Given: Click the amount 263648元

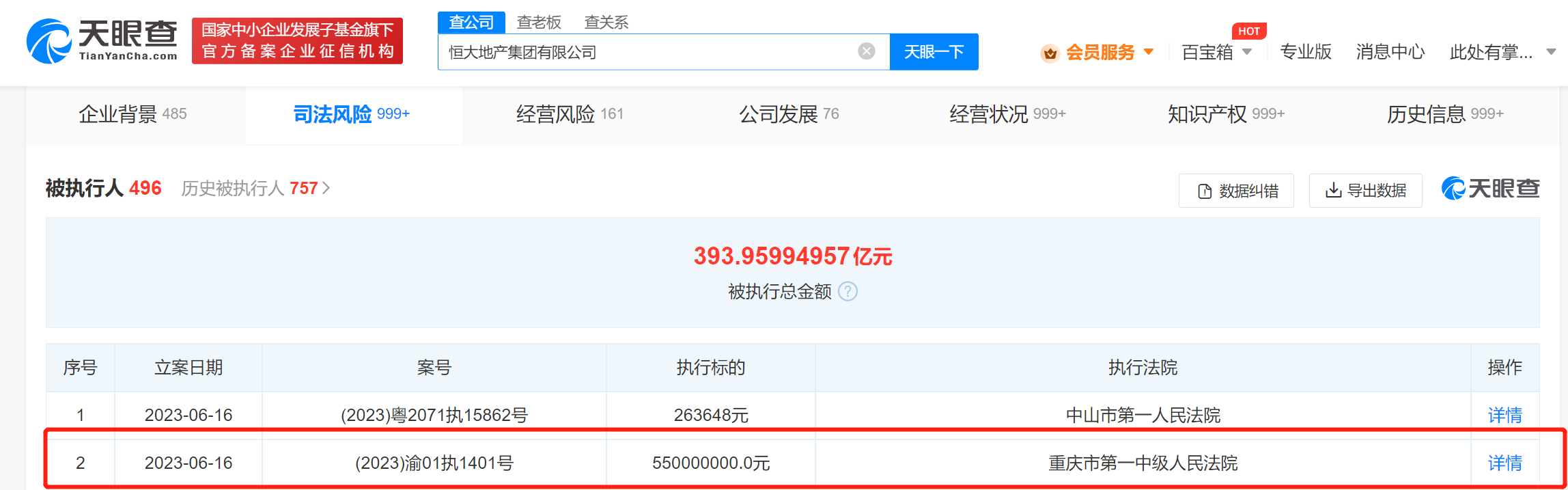Looking at the screenshot, I should pos(711,415).
